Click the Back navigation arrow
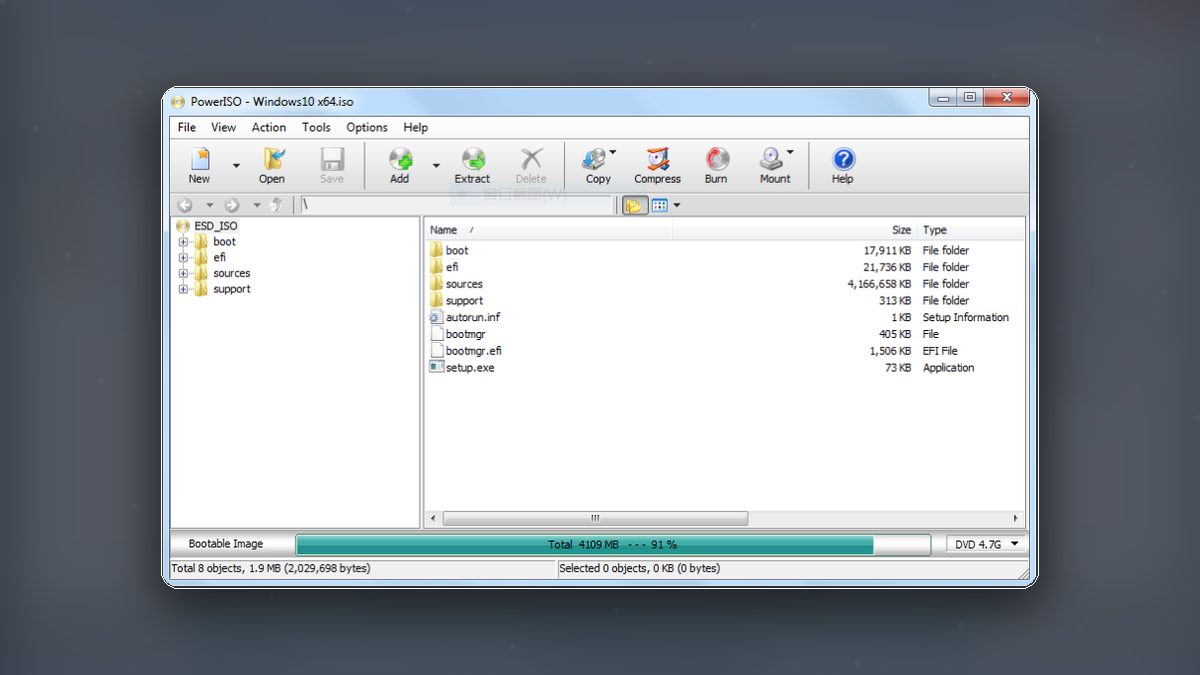 185,205
